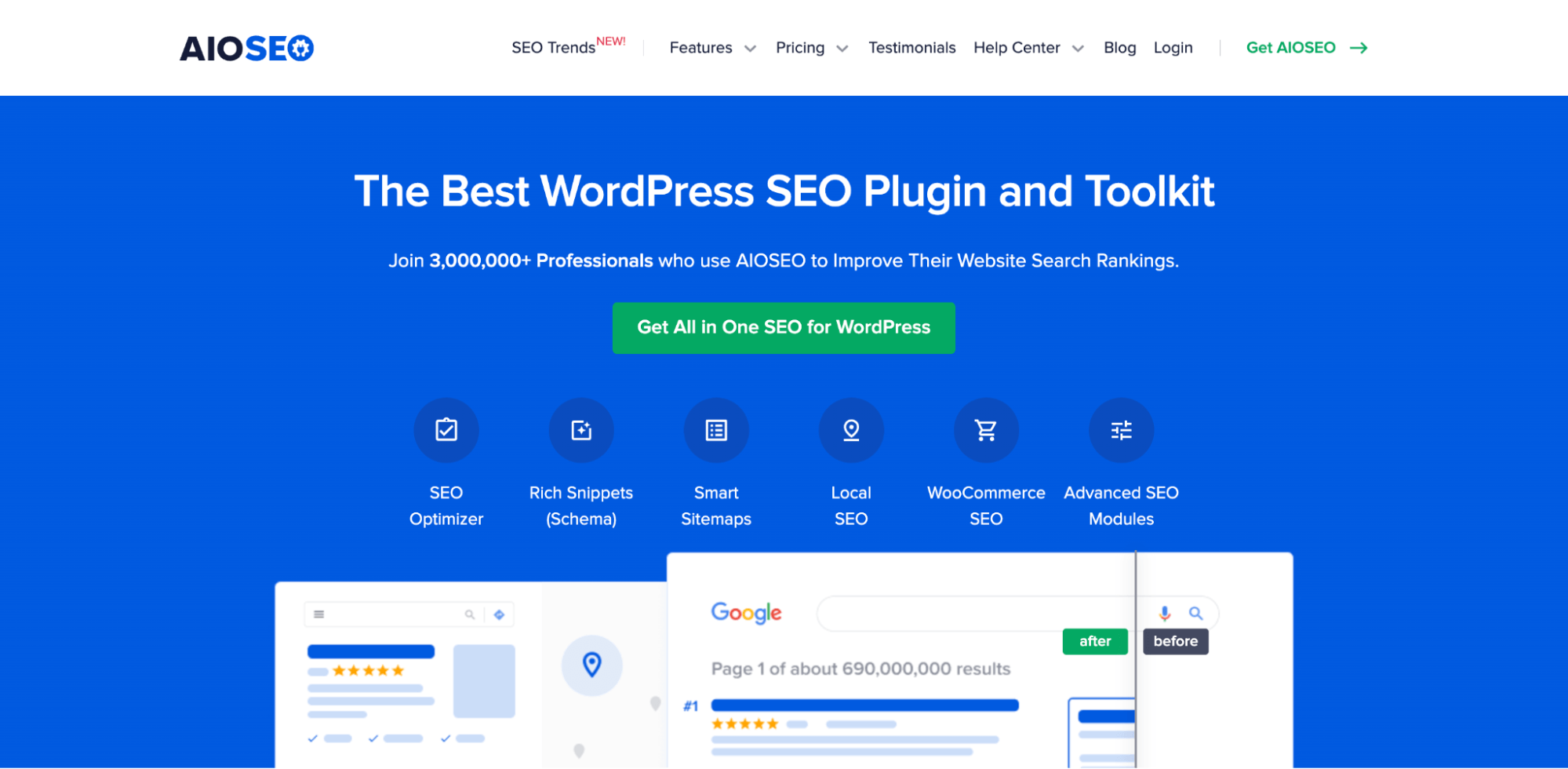Open the Rich Snippets schema icon
1568x769 pixels.
coord(581,430)
